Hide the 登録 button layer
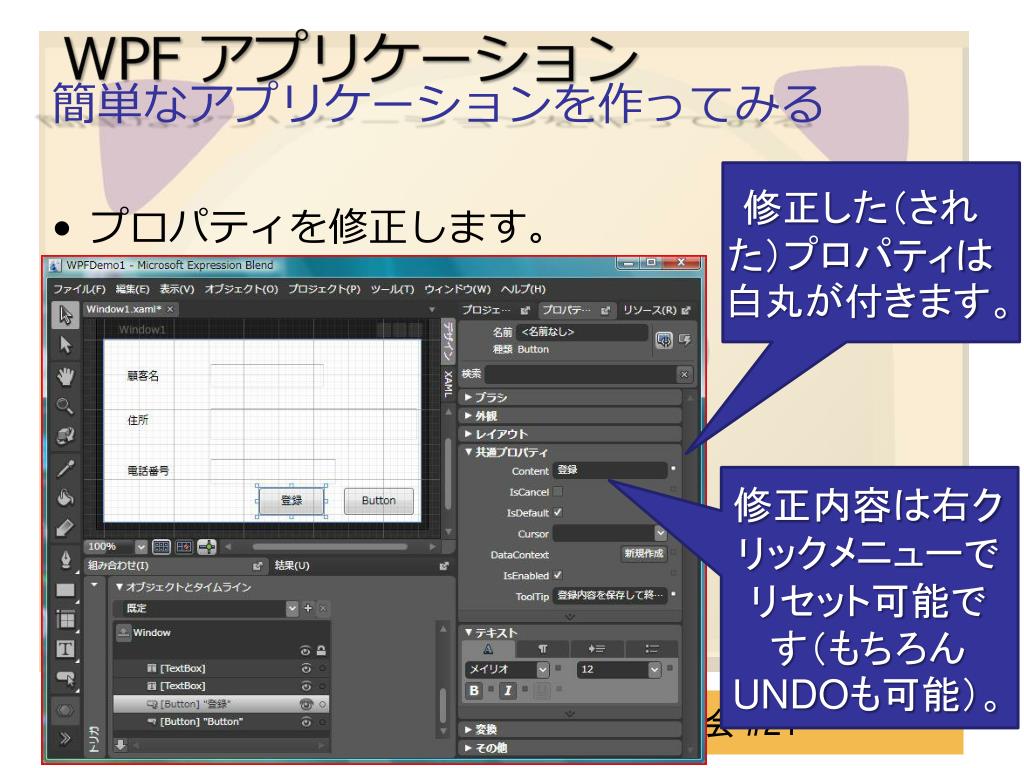 (306, 704)
